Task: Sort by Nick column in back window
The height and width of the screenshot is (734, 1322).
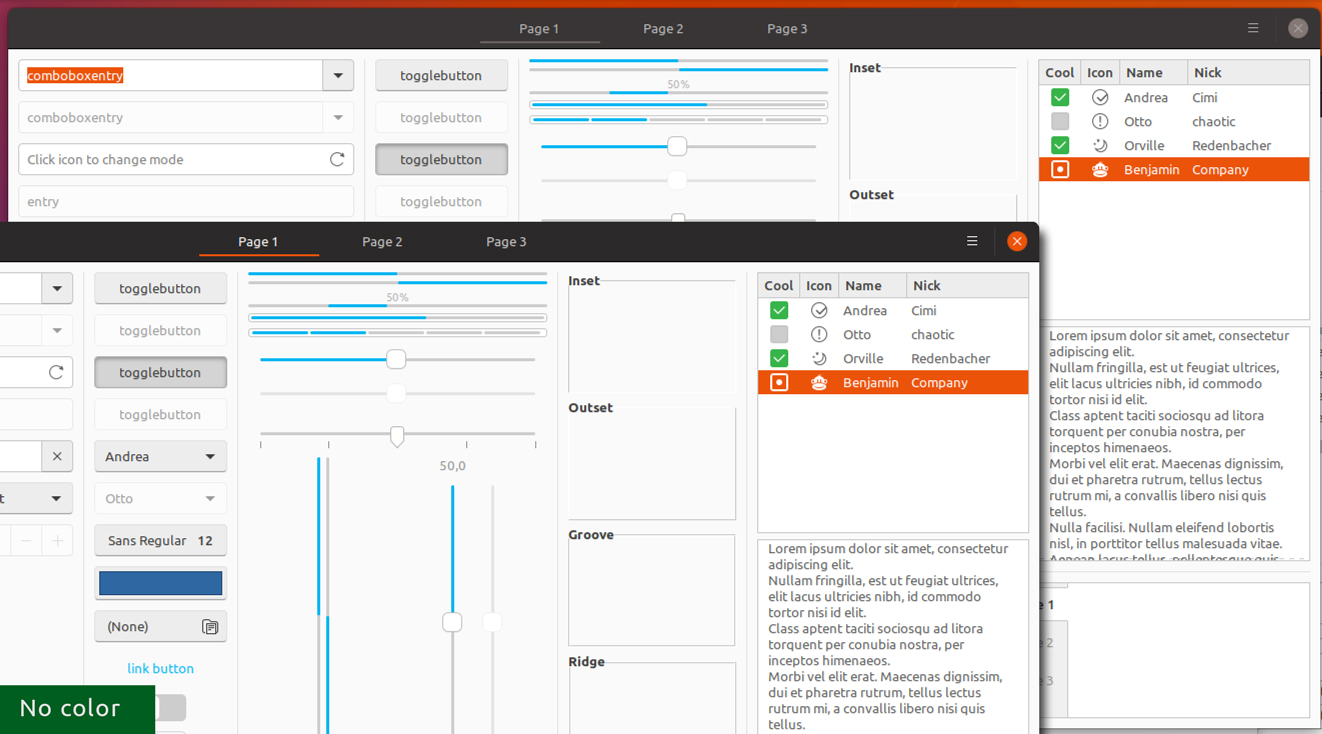Action: pos(1248,72)
